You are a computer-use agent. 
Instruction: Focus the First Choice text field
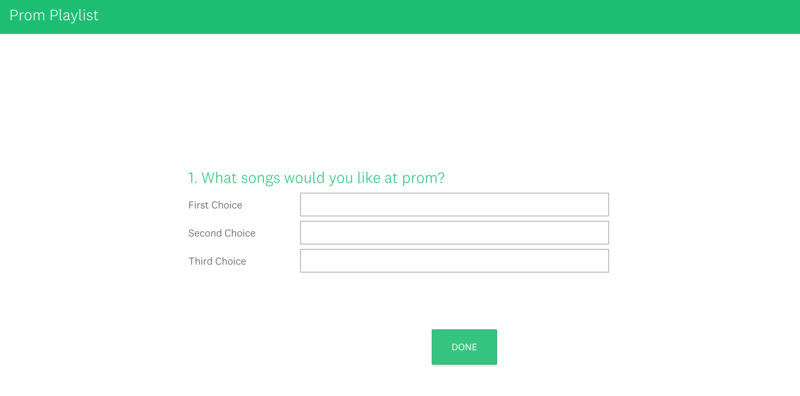454,205
